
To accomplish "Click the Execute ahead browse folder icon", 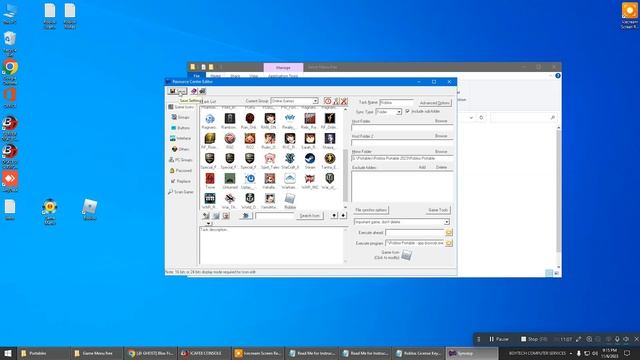I will (449, 232).
